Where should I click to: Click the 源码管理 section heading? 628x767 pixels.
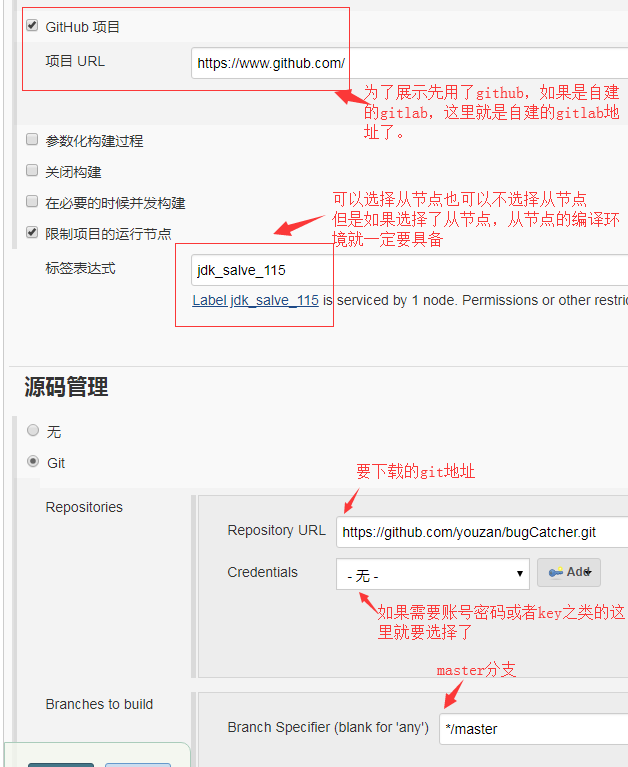pyautogui.click(x=66, y=387)
